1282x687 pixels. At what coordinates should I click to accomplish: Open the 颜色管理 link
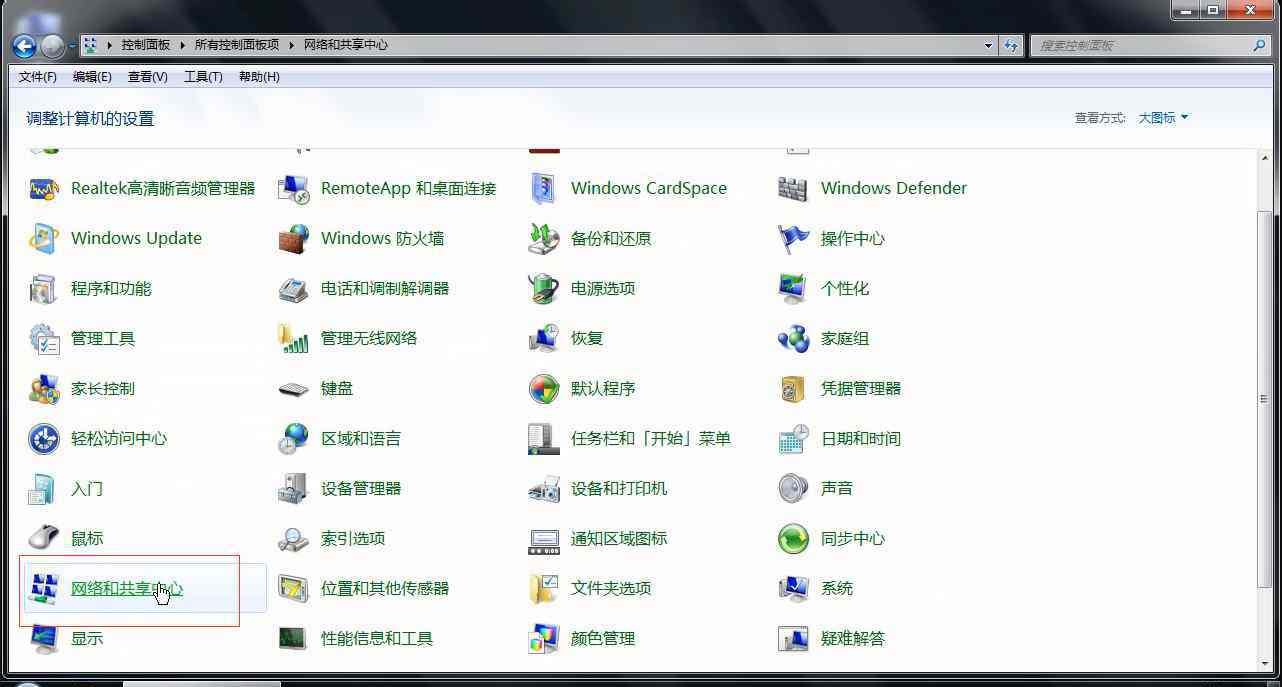tap(603, 639)
